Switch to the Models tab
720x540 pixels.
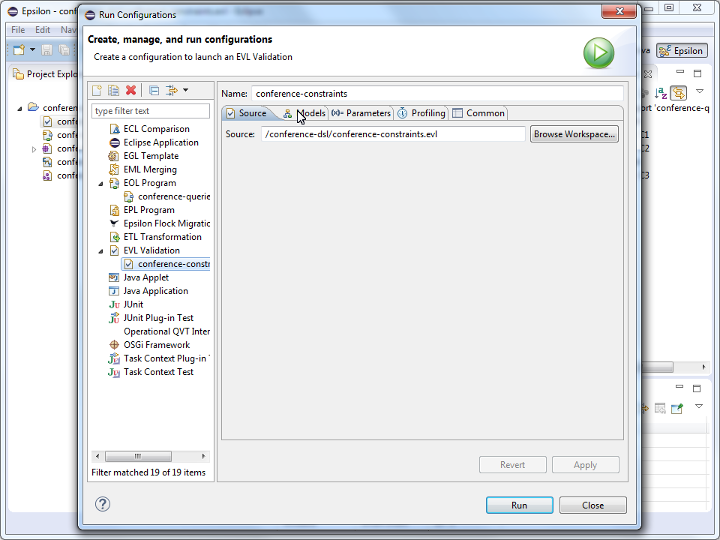coord(305,113)
